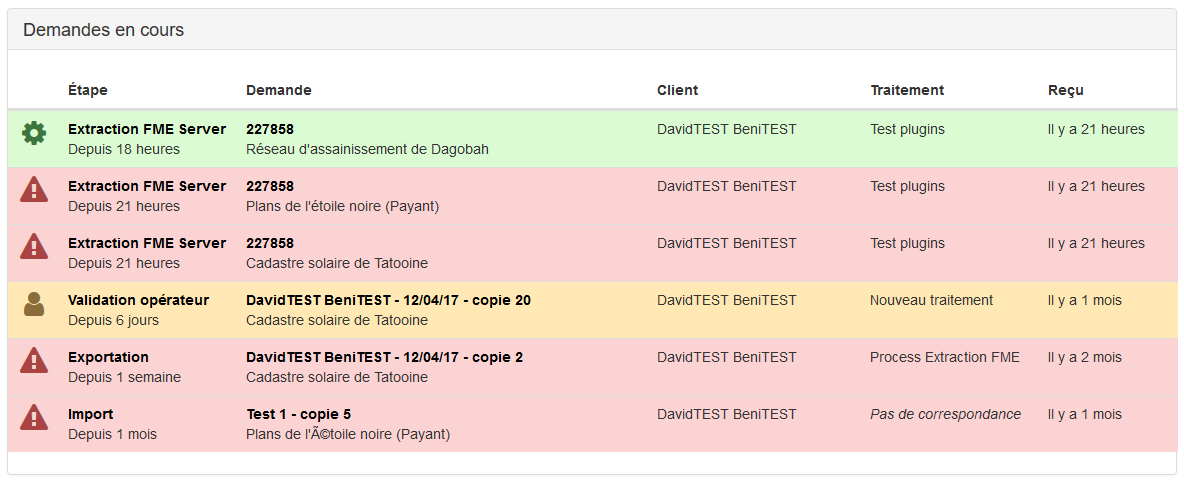Click the warning icon on Exportation row
This screenshot has height=483, width=1184.
(x=34, y=361)
